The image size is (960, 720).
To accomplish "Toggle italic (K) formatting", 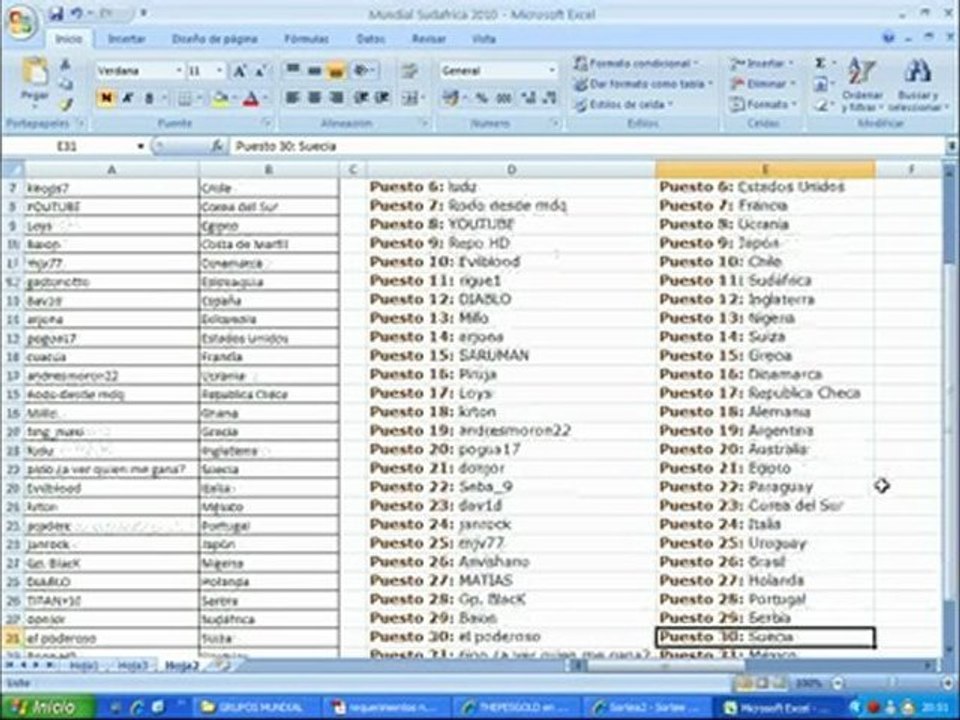I will pyautogui.click(x=128, y=97).
